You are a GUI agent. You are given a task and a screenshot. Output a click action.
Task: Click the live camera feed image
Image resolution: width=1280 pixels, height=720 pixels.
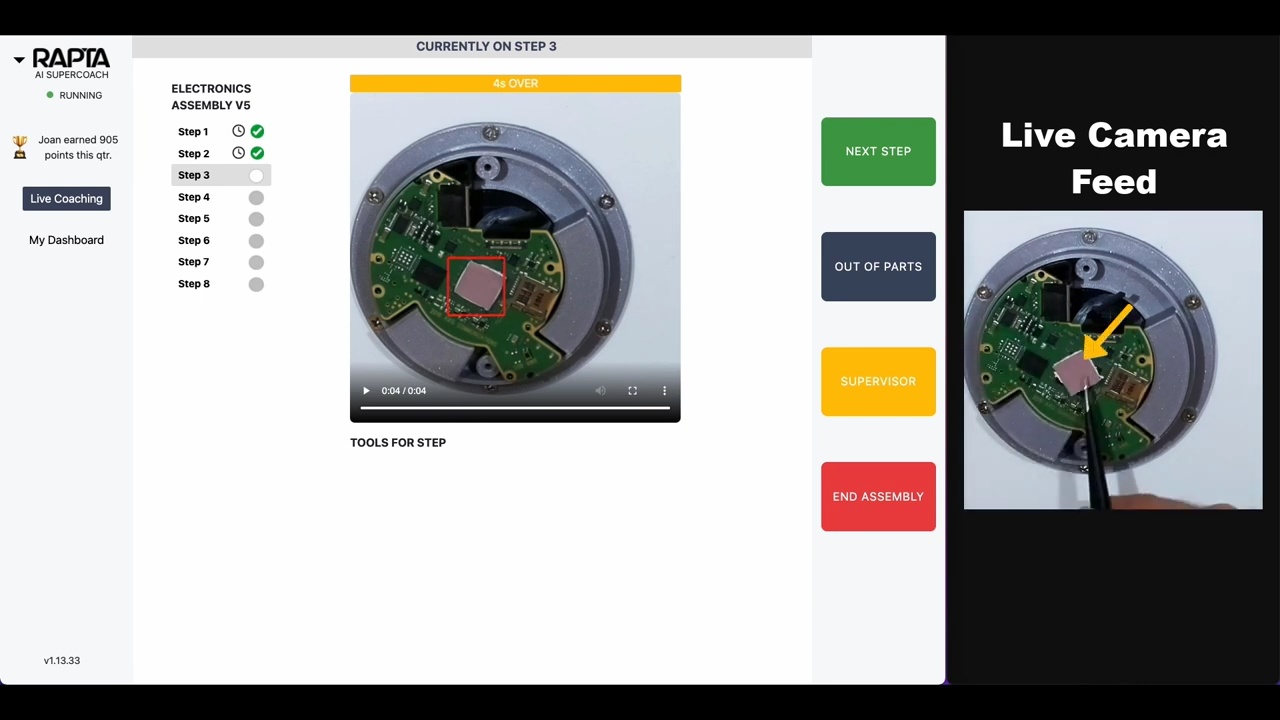[1113, 360]
